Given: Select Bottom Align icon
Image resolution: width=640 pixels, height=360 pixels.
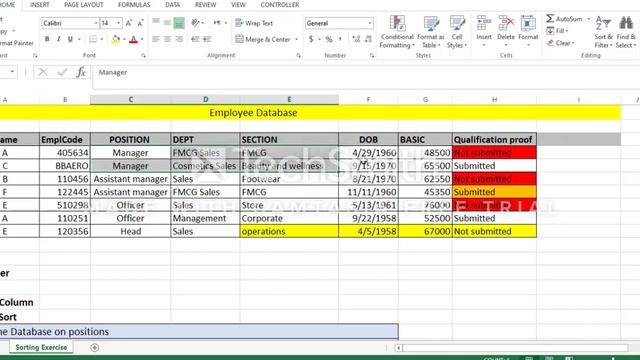Looking at the screenshot, I should [179, 23].
